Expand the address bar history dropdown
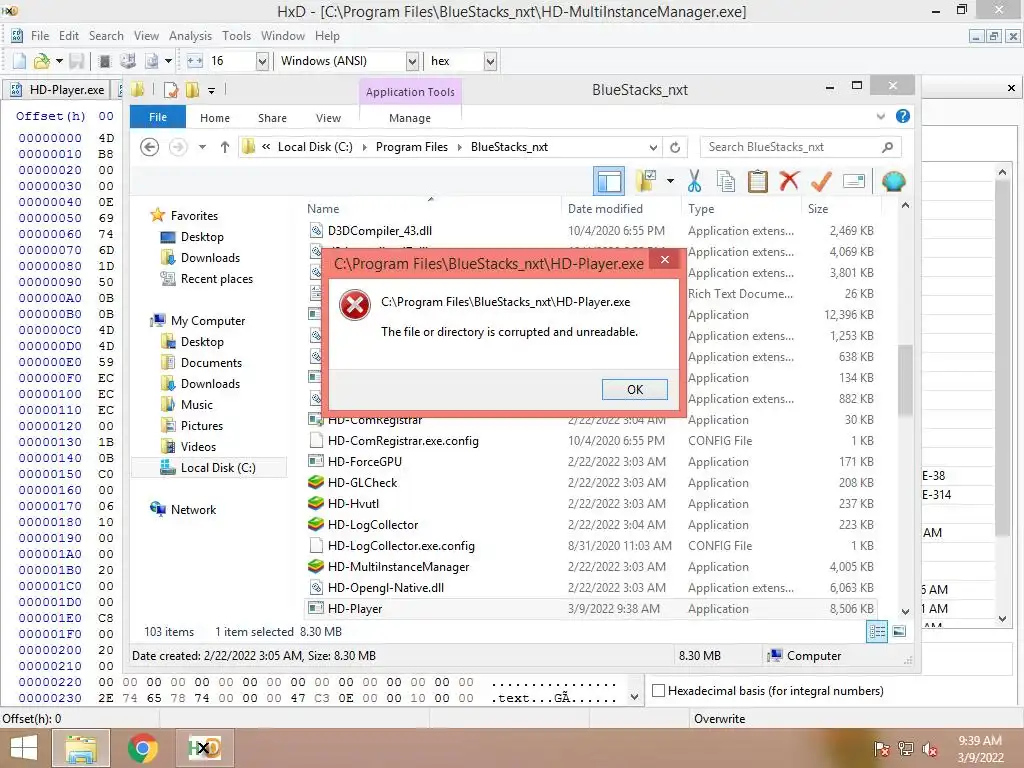Screen dimensions: 1024x768 point(653,147)
